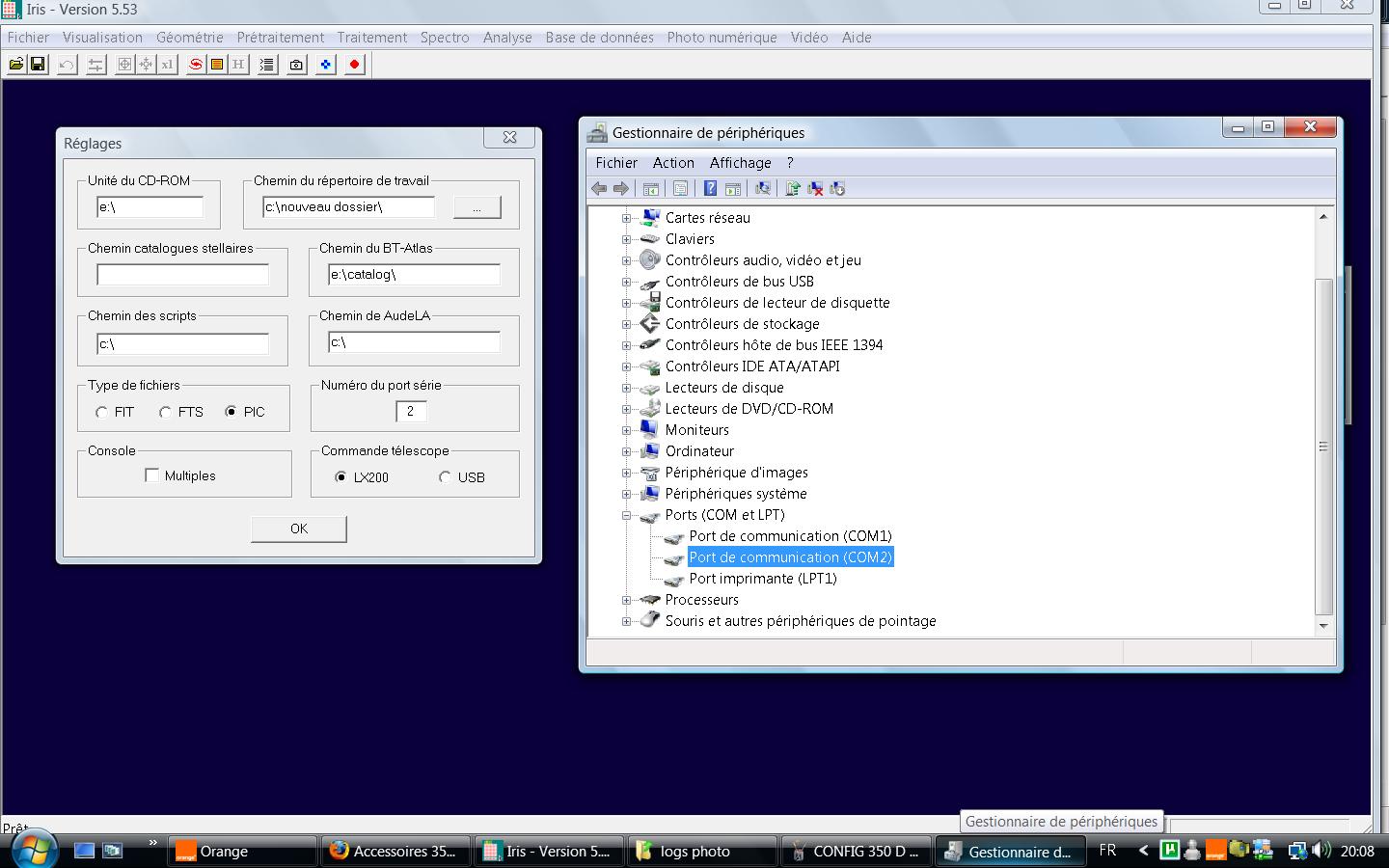
Task: Click the crosshair-in-square toolbar icon
Action: [124, 65]
